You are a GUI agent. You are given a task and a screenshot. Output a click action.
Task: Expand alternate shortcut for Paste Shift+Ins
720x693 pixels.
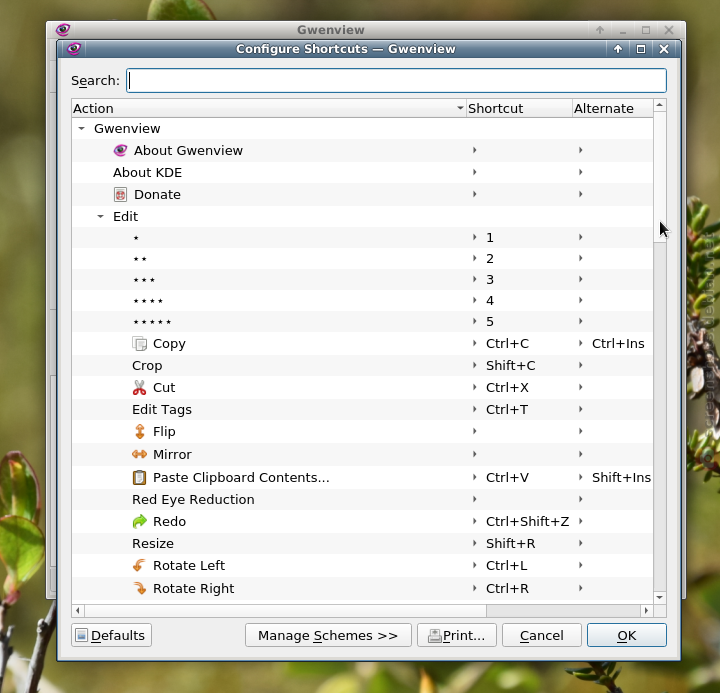pyautogui.click(x=580, y=477)
